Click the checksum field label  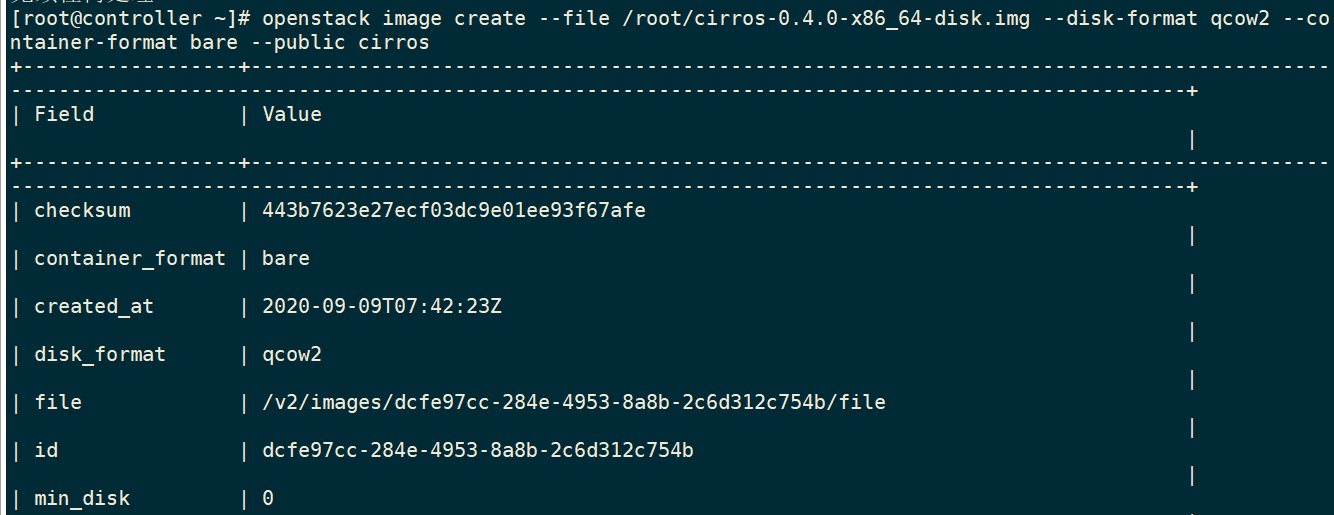(82, 211)
